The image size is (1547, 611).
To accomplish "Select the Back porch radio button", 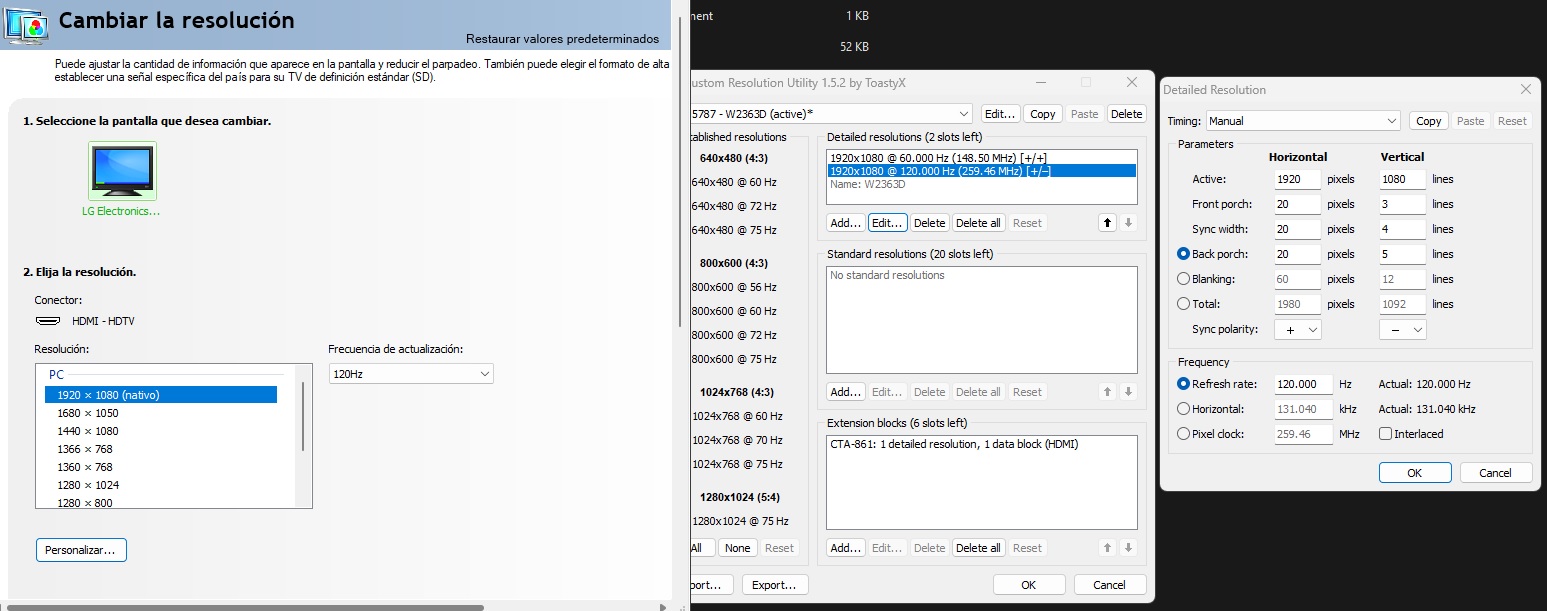I will click(x=1184, y=254).
